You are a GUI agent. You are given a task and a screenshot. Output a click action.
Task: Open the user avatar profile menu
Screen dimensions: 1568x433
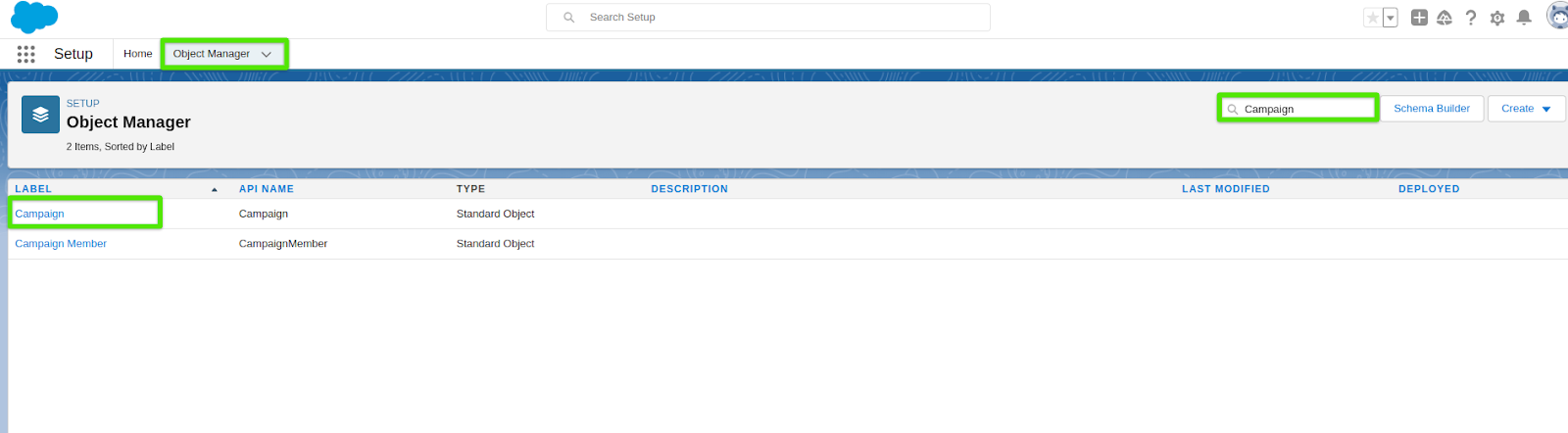click(1557, 17)
